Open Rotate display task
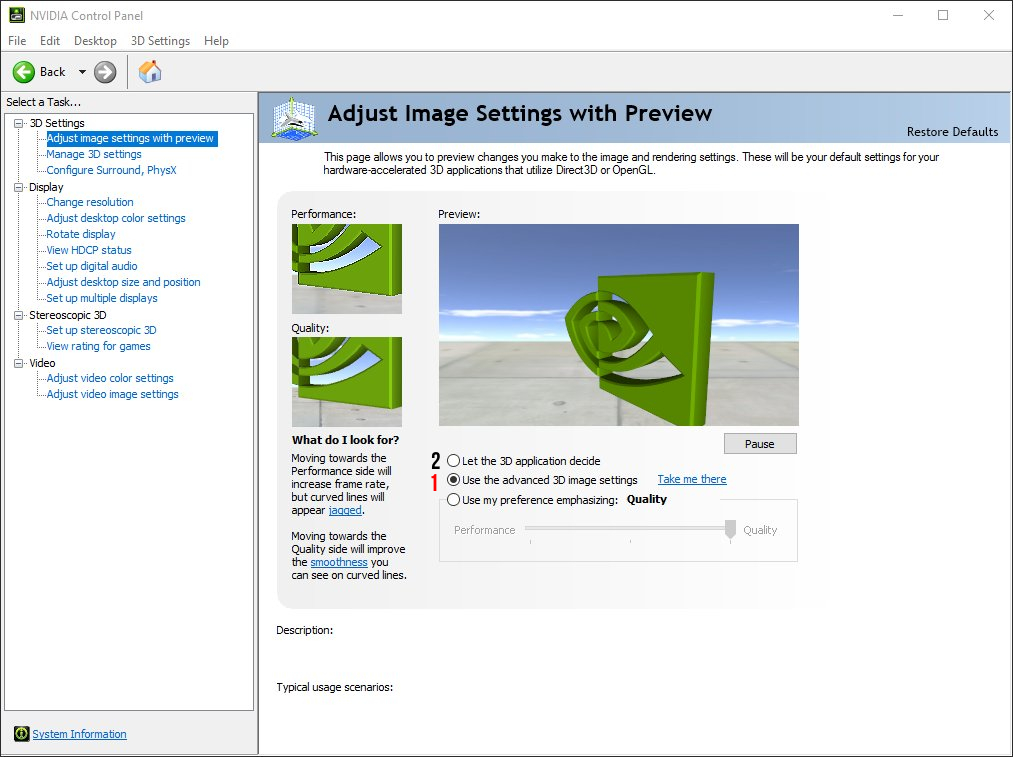This screenshot has height=757, width=1013. pyautogui.click(x=81, y=234)
